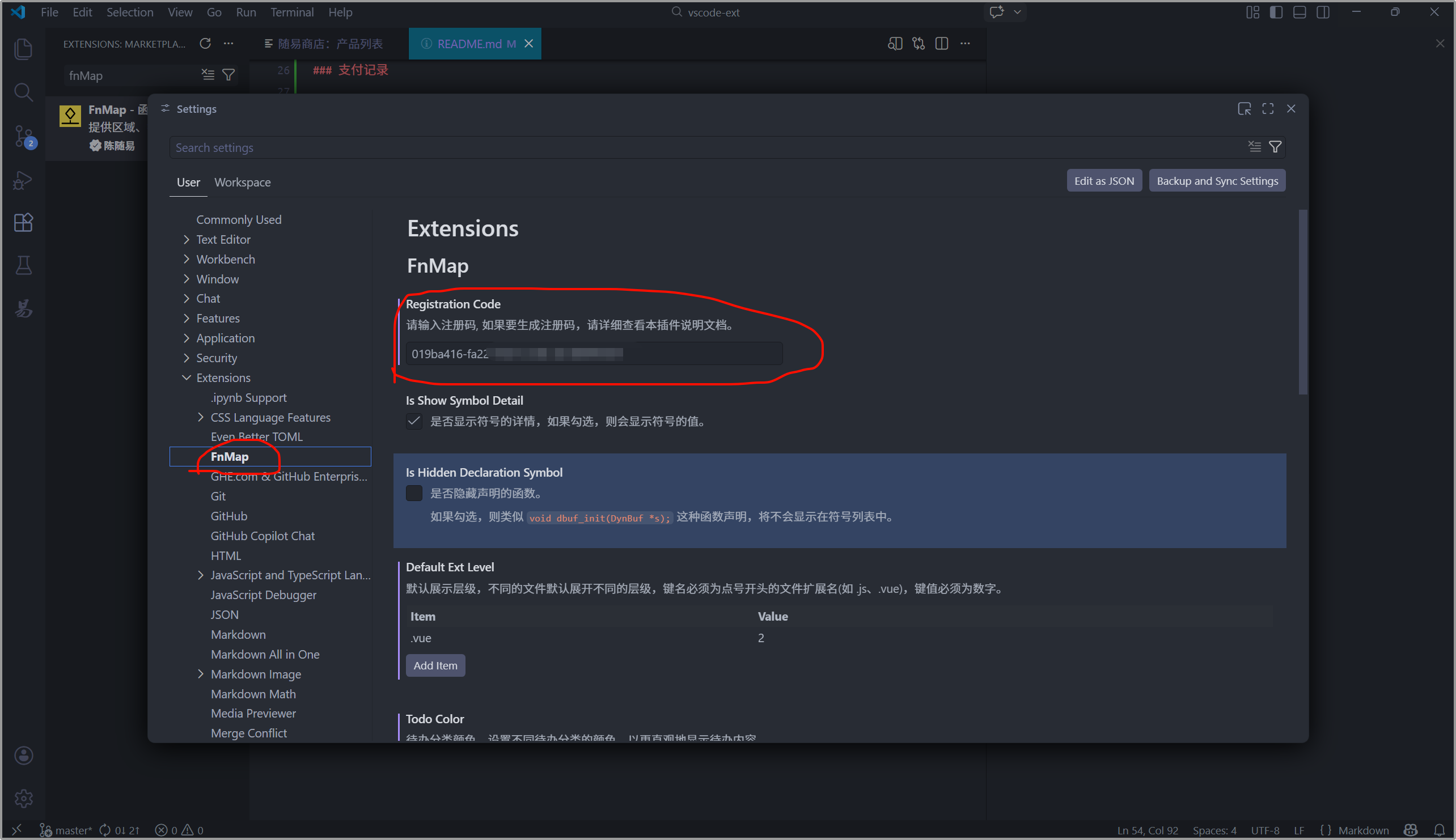Viewport: 1456px width, 840px height.
Task: Collapse the Extensions settings tree node
Action: click(187, 378)
